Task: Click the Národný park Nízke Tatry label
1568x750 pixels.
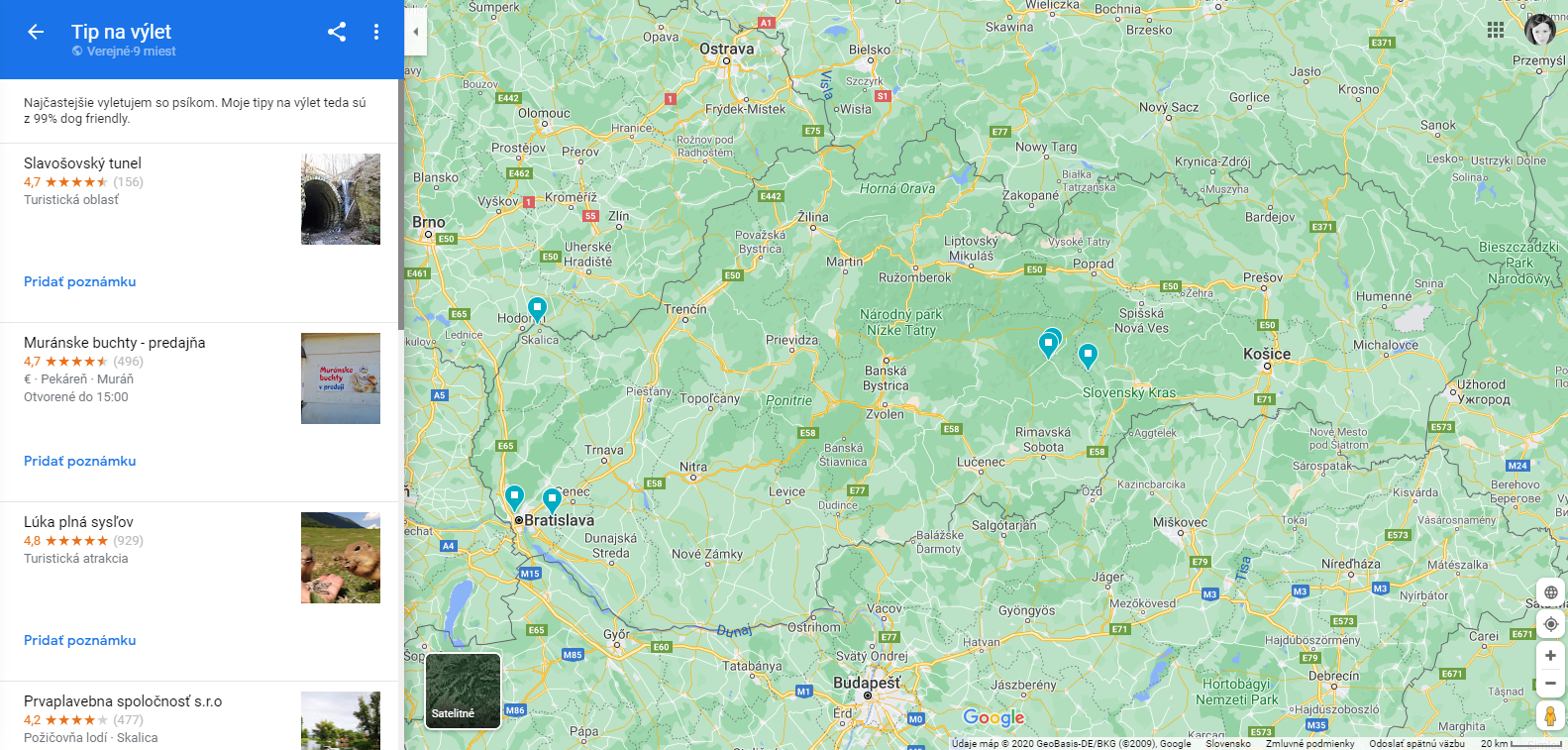Action: [x=901, y=322]
